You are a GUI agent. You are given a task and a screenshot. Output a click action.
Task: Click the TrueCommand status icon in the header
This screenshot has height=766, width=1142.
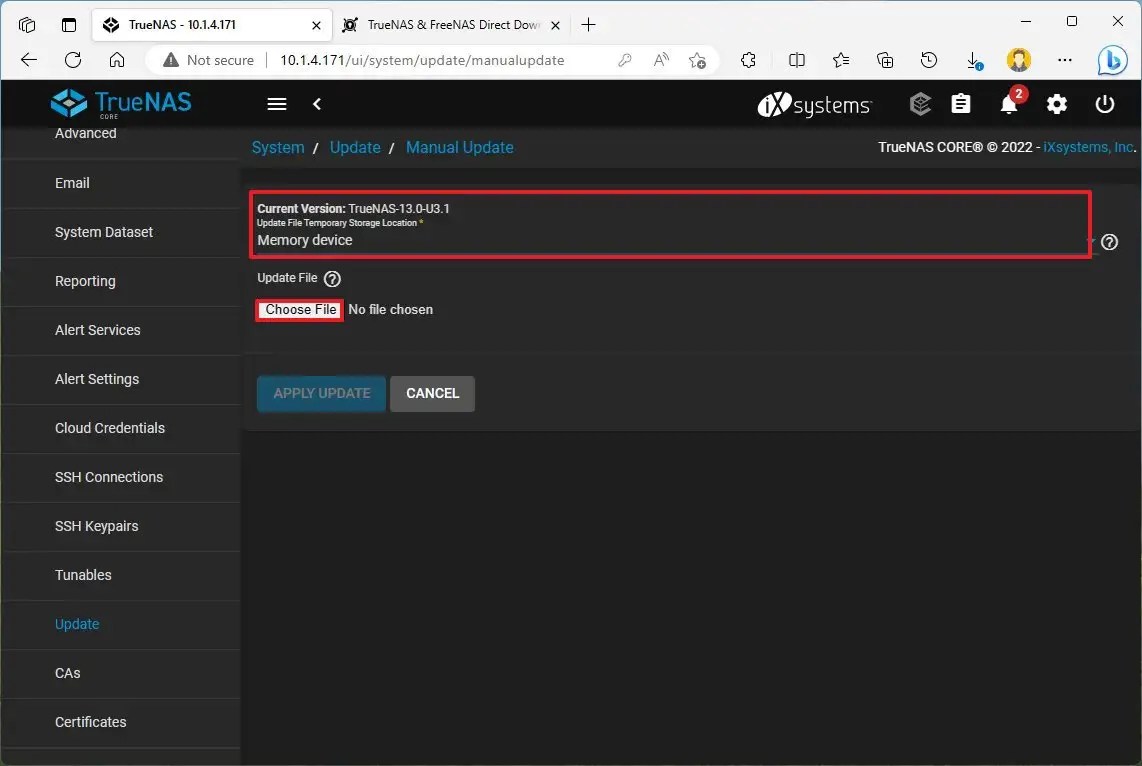coord(919,104)
